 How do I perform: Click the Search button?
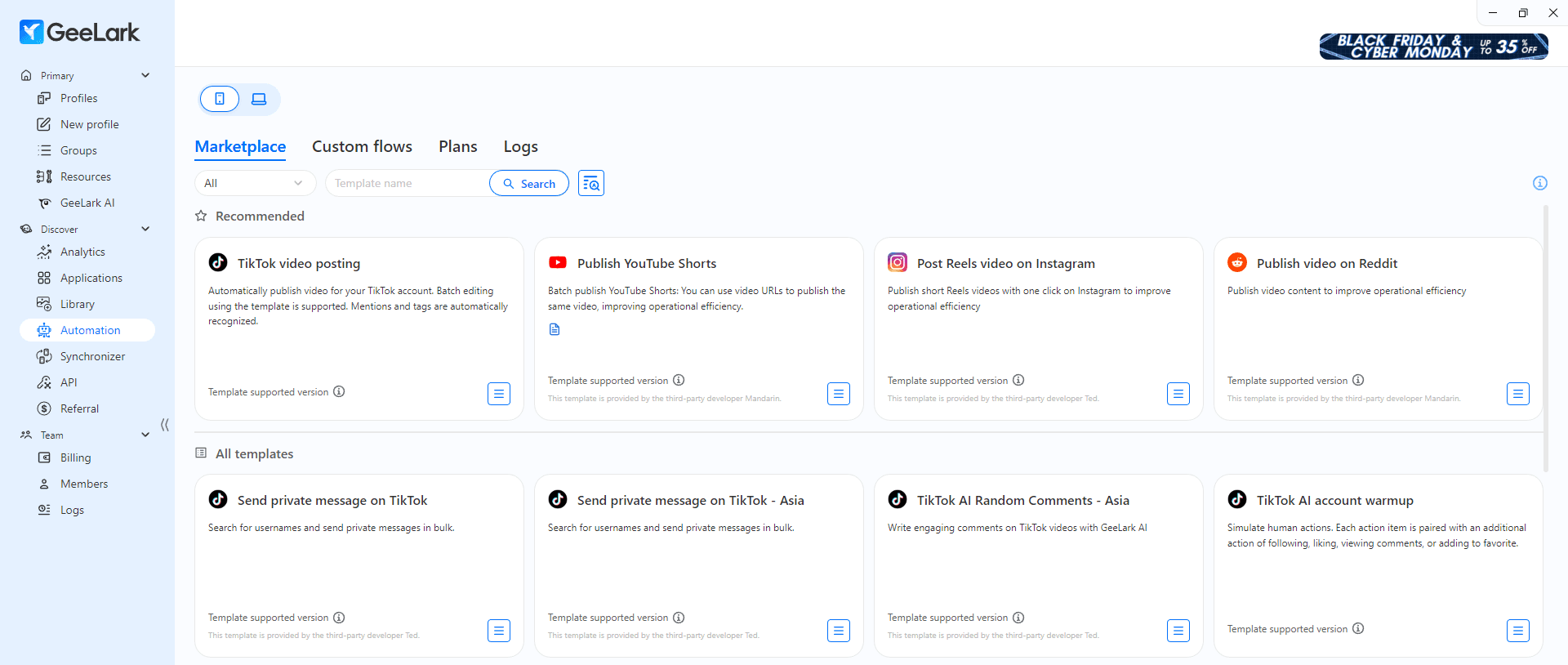point(528,183)
